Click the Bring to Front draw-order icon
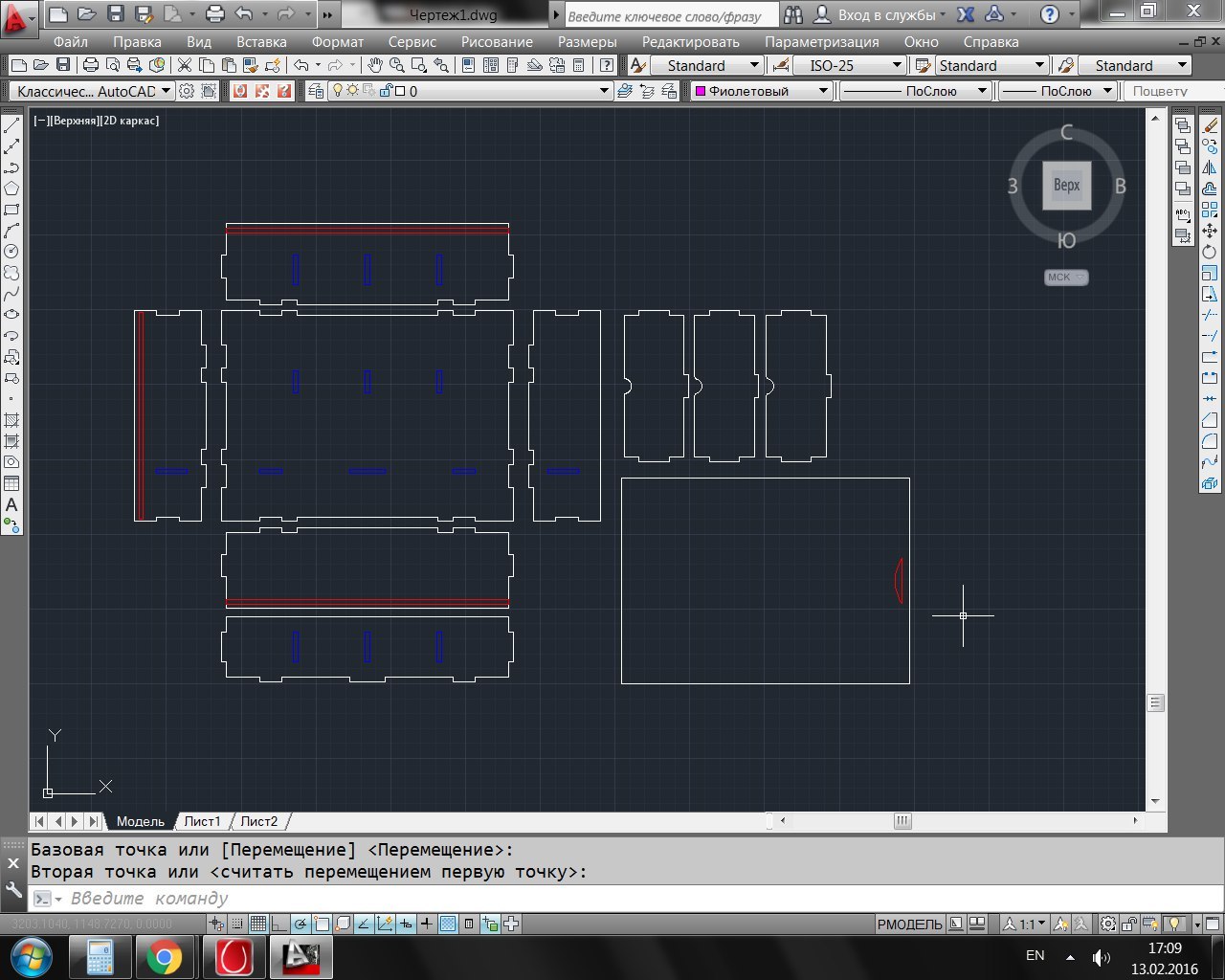This screenshot has height=980, width=1225. point(1183,125)
